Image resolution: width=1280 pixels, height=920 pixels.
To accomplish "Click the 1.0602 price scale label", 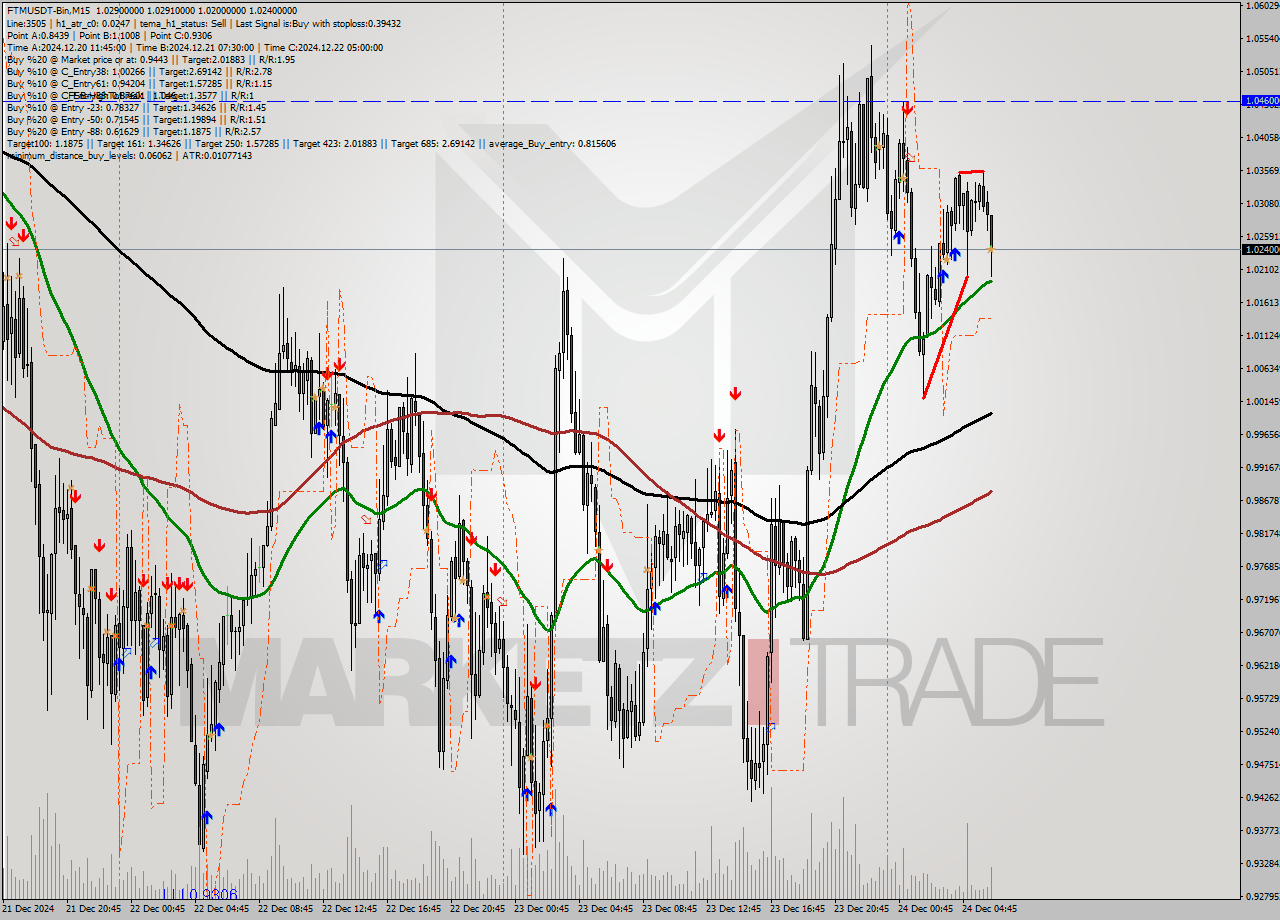I will click(1262, 5).
